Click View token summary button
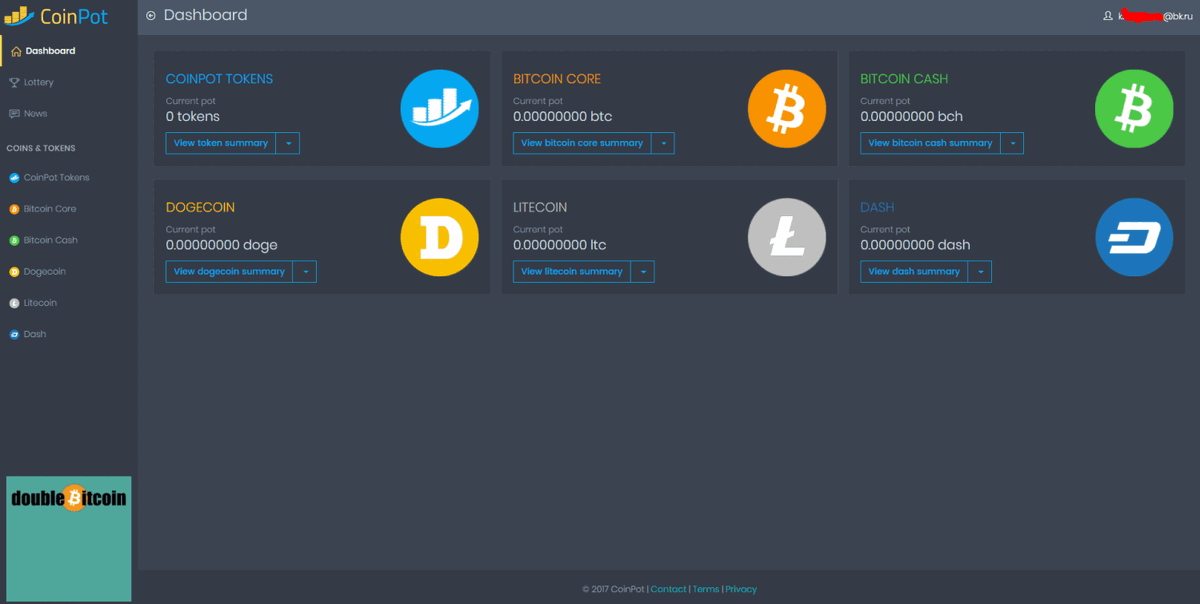The image size is (1200, 604). click(221, 143)
